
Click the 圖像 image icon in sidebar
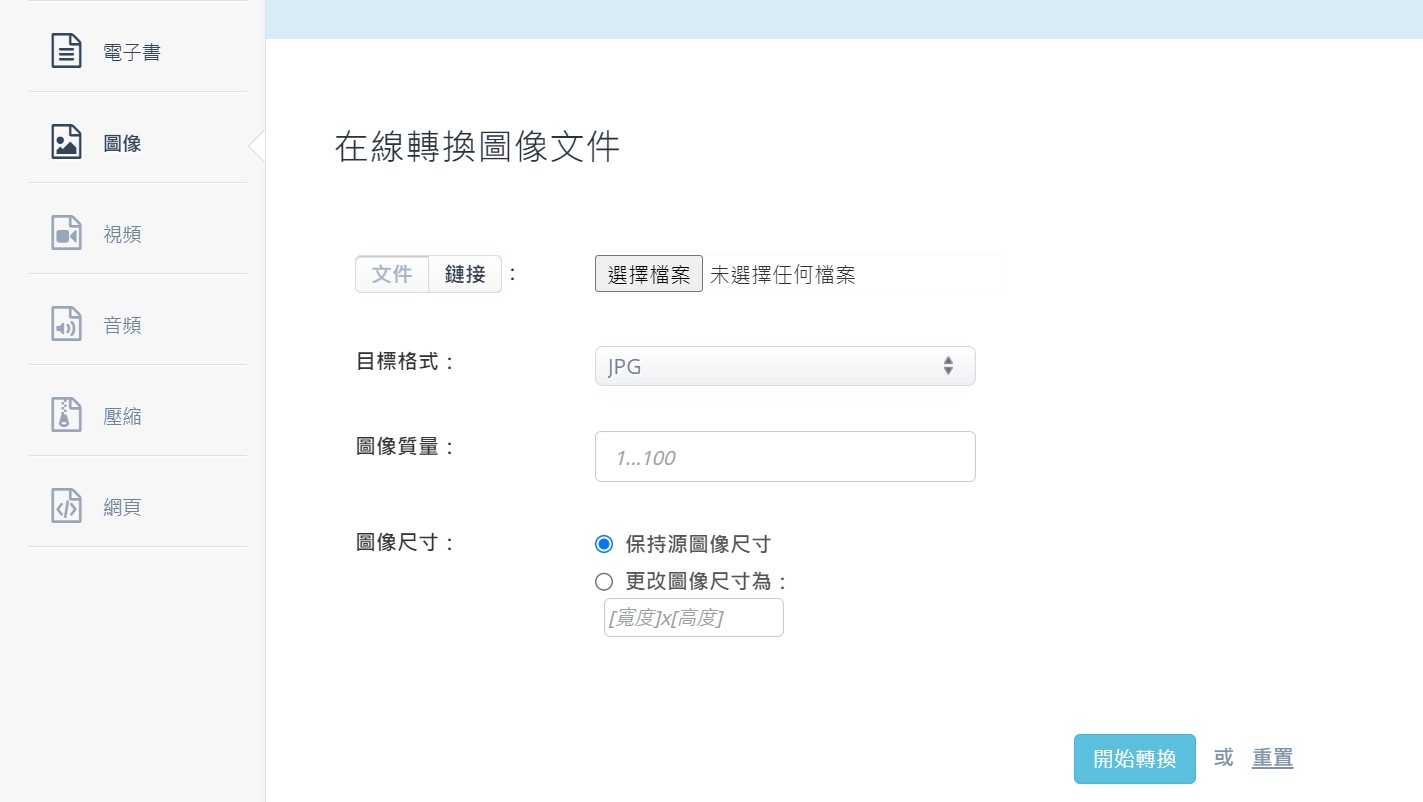(66, 142)
